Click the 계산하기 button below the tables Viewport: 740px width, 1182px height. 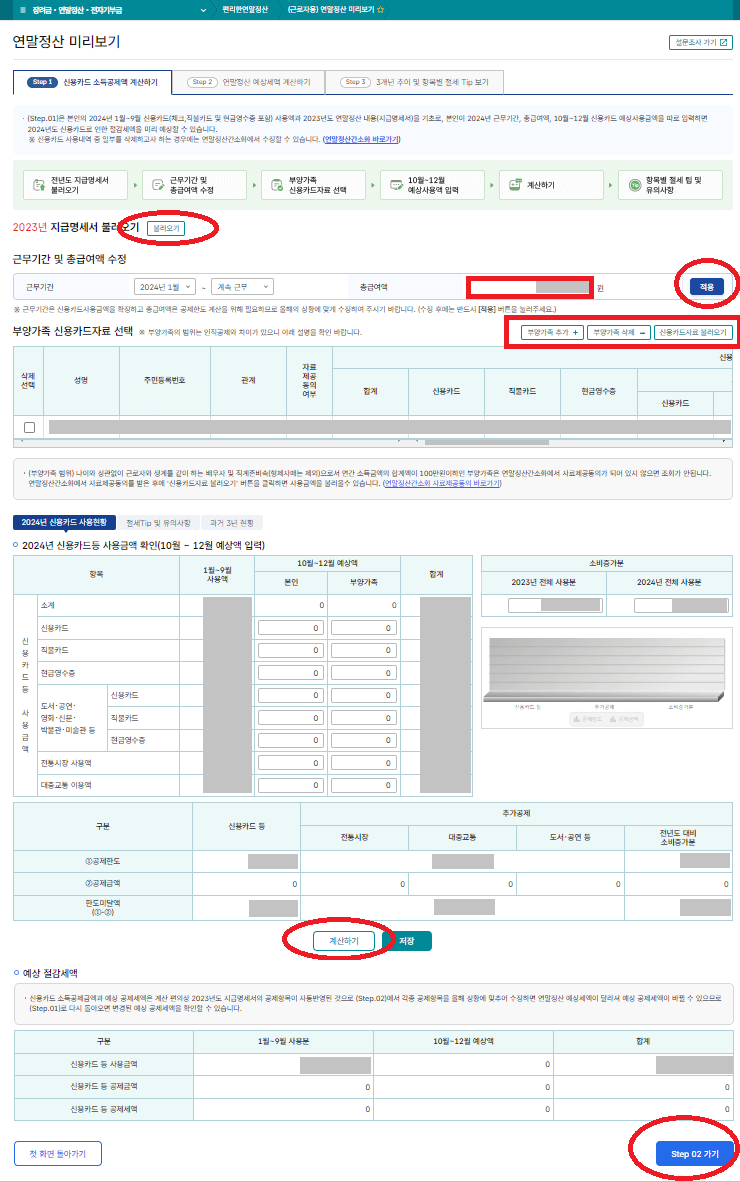tap(343, 941)
